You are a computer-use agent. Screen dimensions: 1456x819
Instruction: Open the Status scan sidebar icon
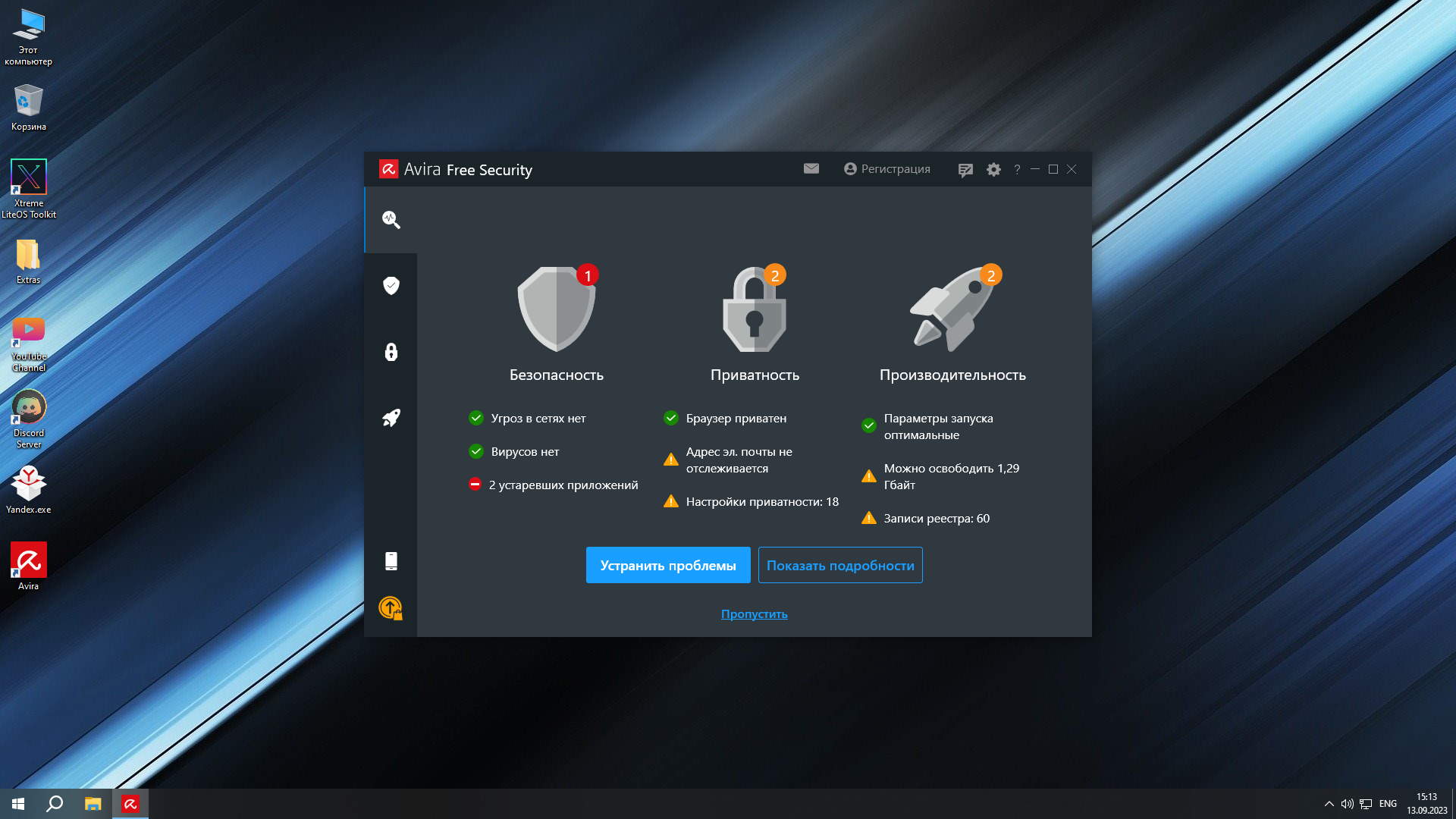[391, 220]
